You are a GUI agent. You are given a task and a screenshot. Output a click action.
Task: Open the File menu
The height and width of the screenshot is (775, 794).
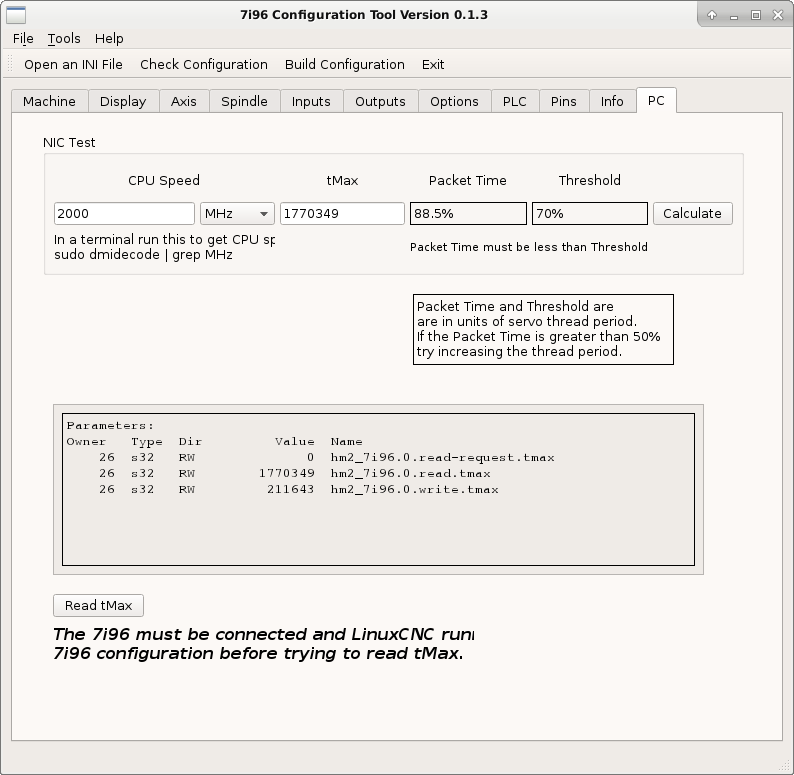pos(23,38)
